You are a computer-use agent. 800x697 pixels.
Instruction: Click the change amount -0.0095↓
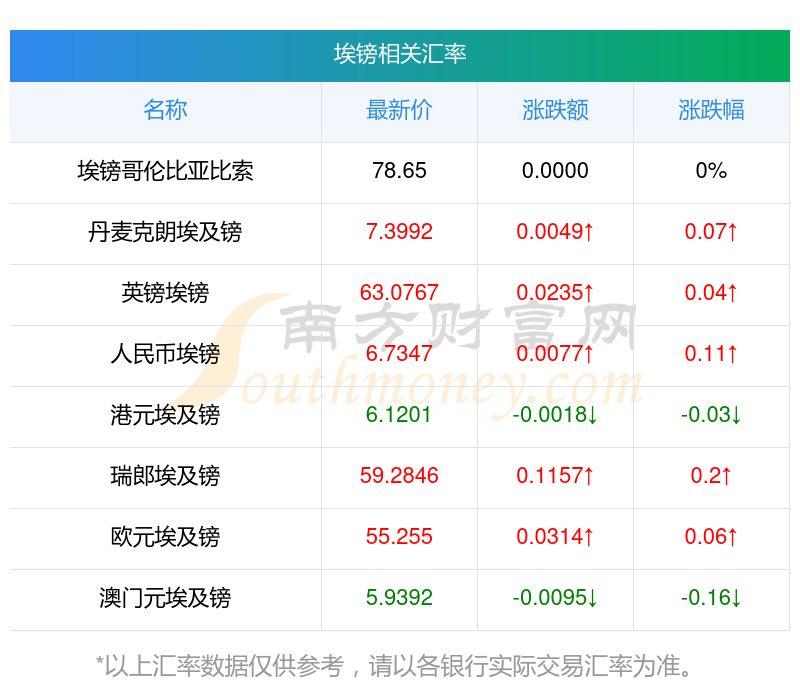tap(555, 598)
